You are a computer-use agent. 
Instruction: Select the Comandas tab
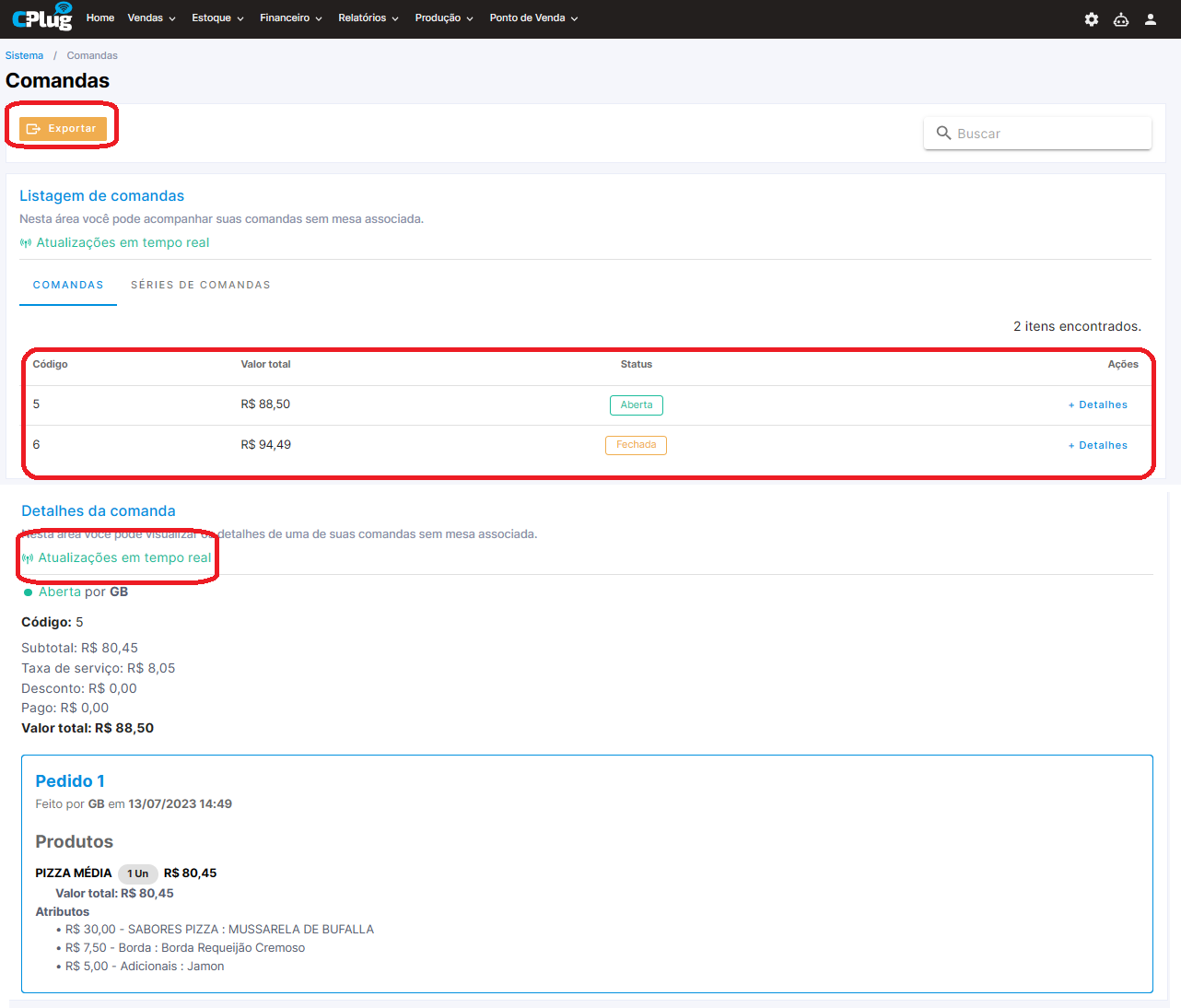(68, 286)
